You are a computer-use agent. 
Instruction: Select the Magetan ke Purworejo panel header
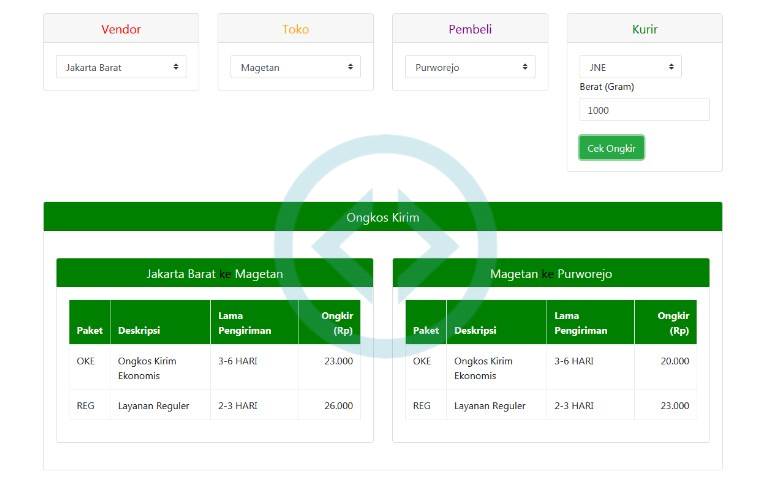[551, 273]
